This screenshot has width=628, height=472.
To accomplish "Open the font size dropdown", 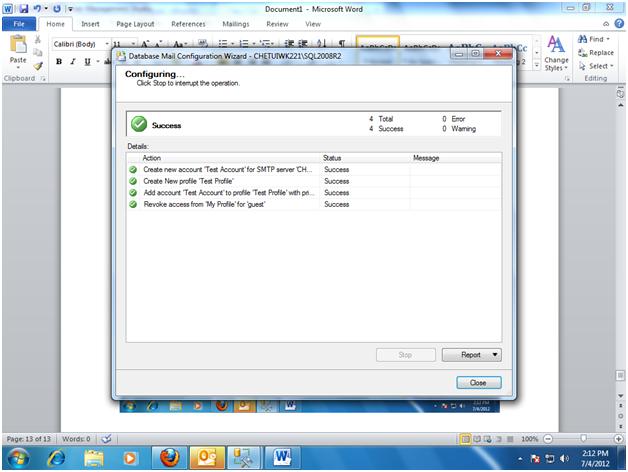I will pyautogui.click(x=133, y=44).
